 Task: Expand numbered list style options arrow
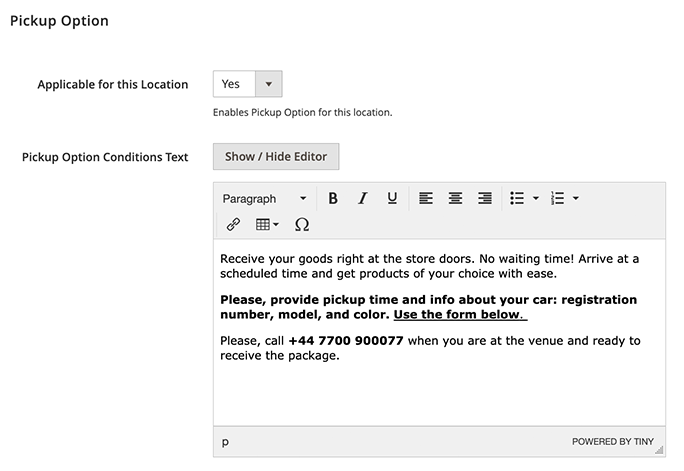point(576,199)
